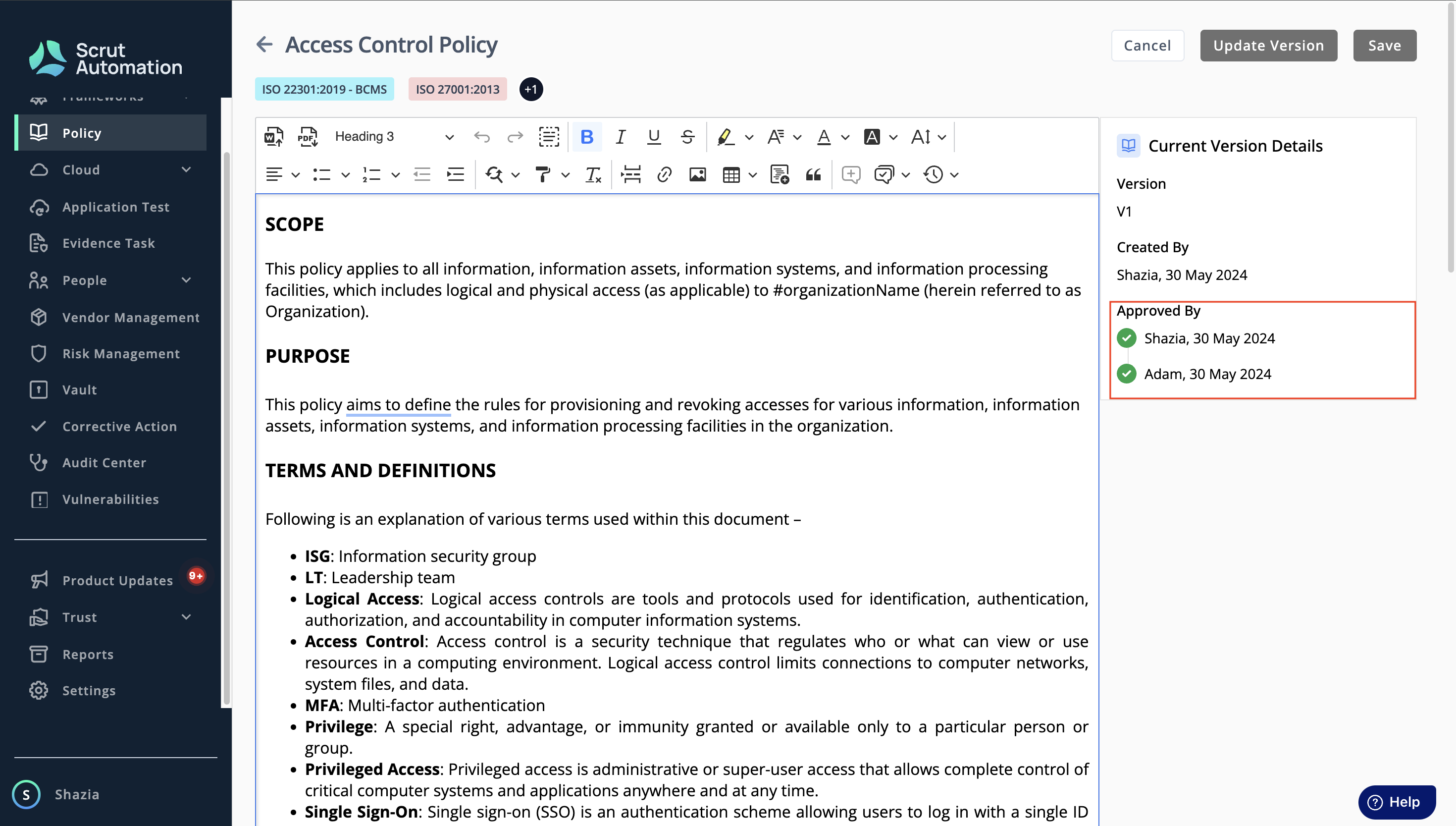Click the Save button
Image resolution: width=1456 pixels, height=826 pixels.
(x=1385, y=46)
